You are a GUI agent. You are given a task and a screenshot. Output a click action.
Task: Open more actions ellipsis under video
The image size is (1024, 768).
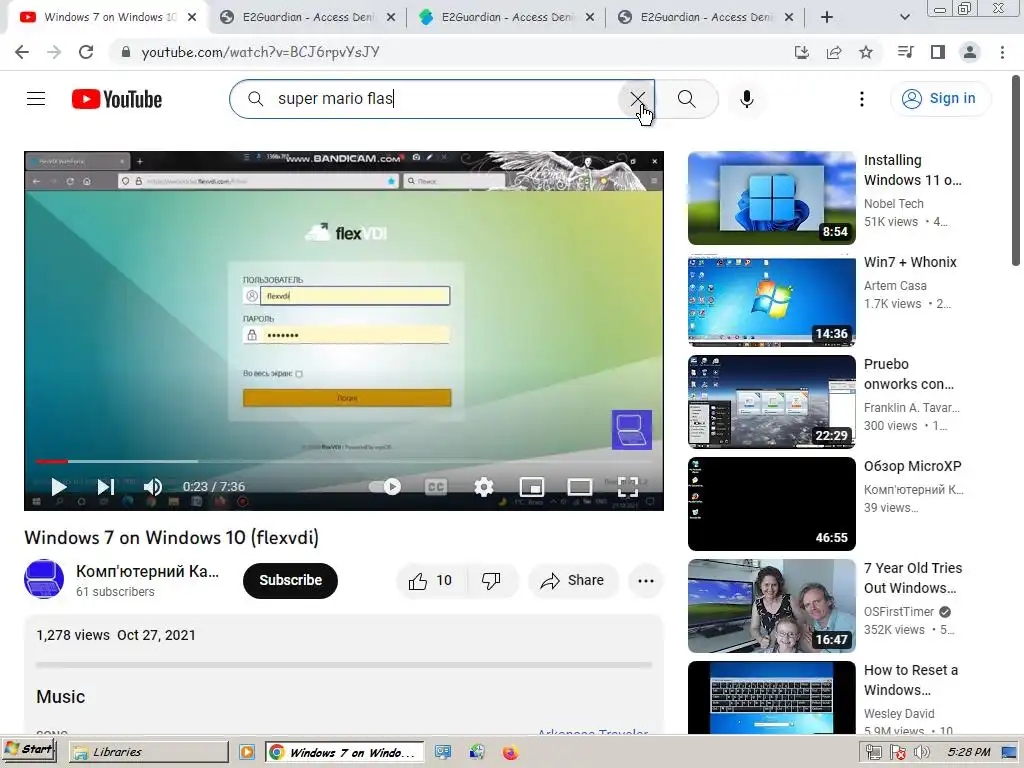[646, 581]
